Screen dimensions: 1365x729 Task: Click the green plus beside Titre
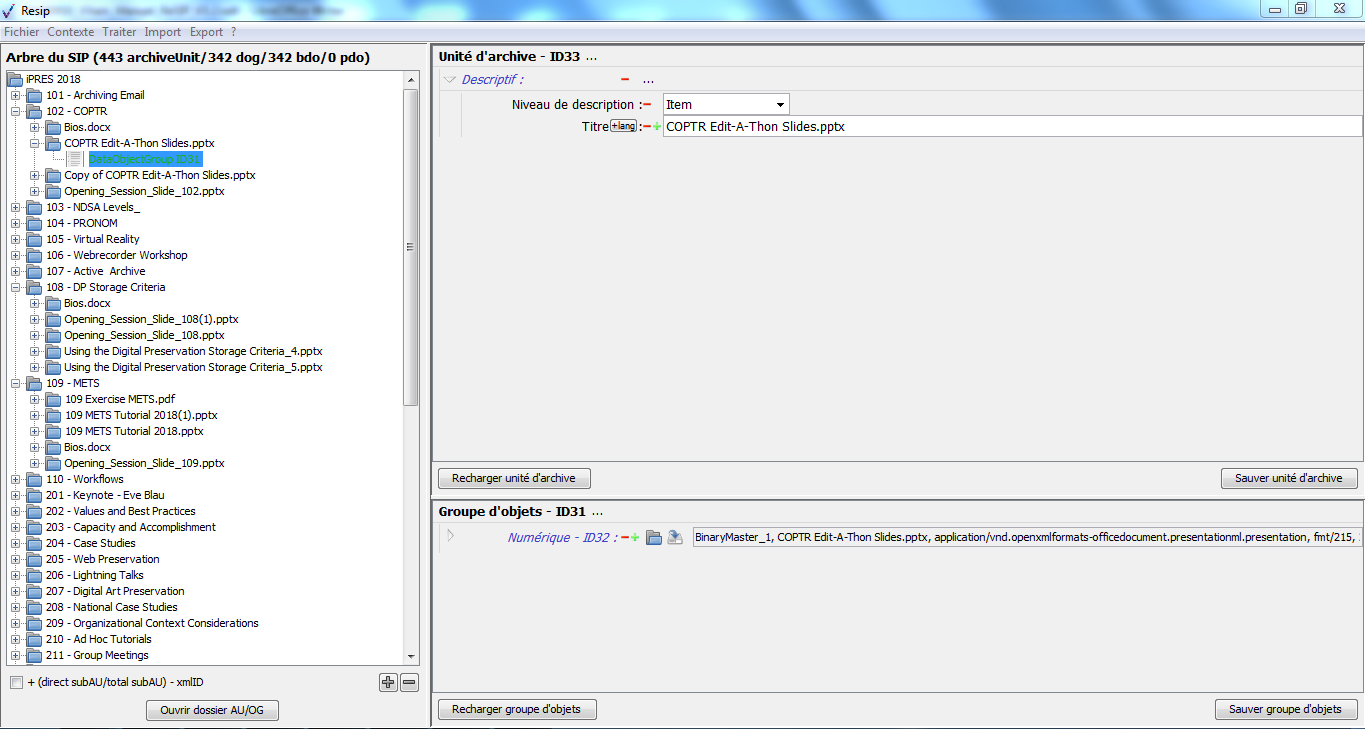click(657, 127)
